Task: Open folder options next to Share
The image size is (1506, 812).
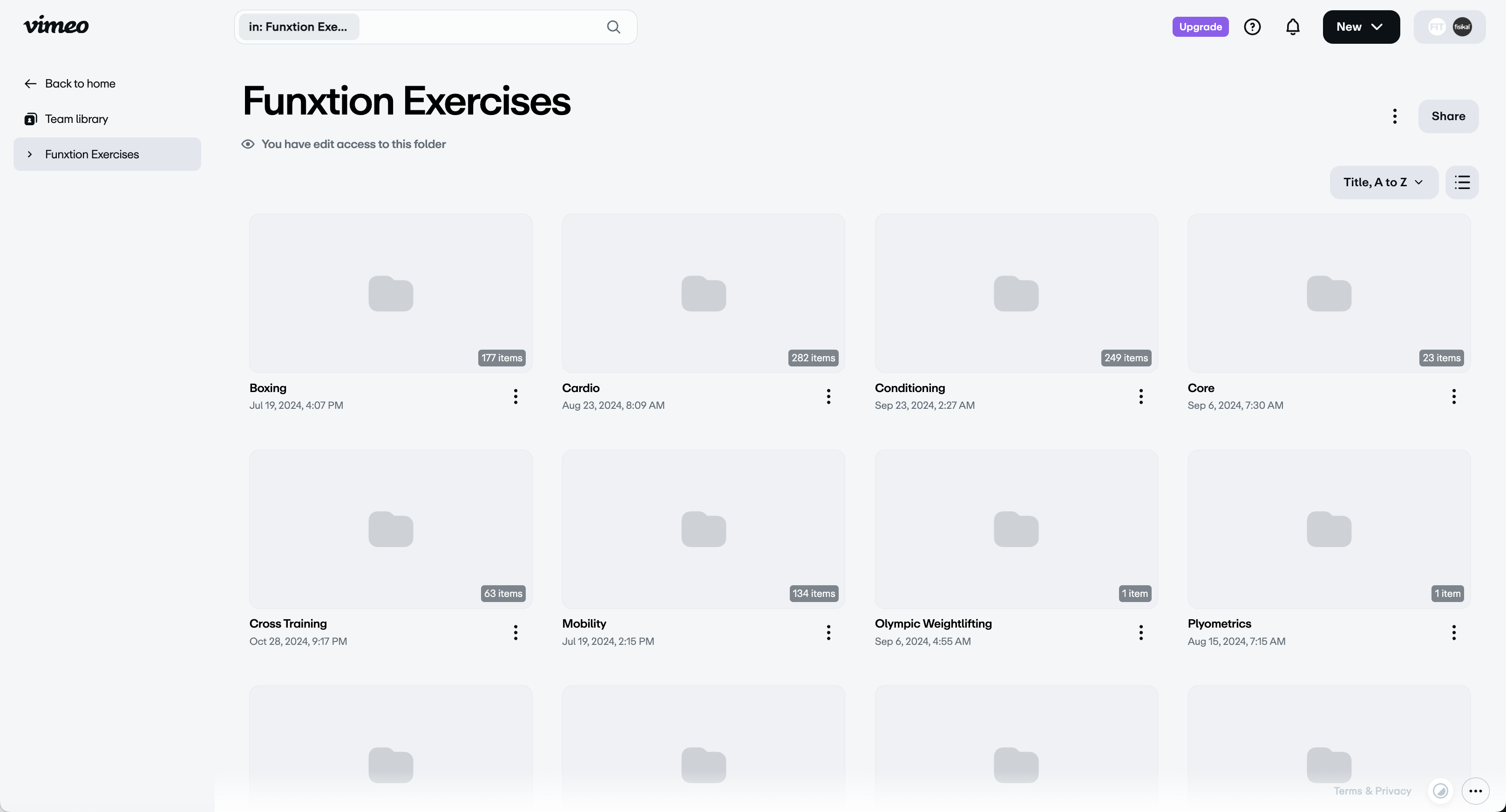Action: [x=1395, y=116]
